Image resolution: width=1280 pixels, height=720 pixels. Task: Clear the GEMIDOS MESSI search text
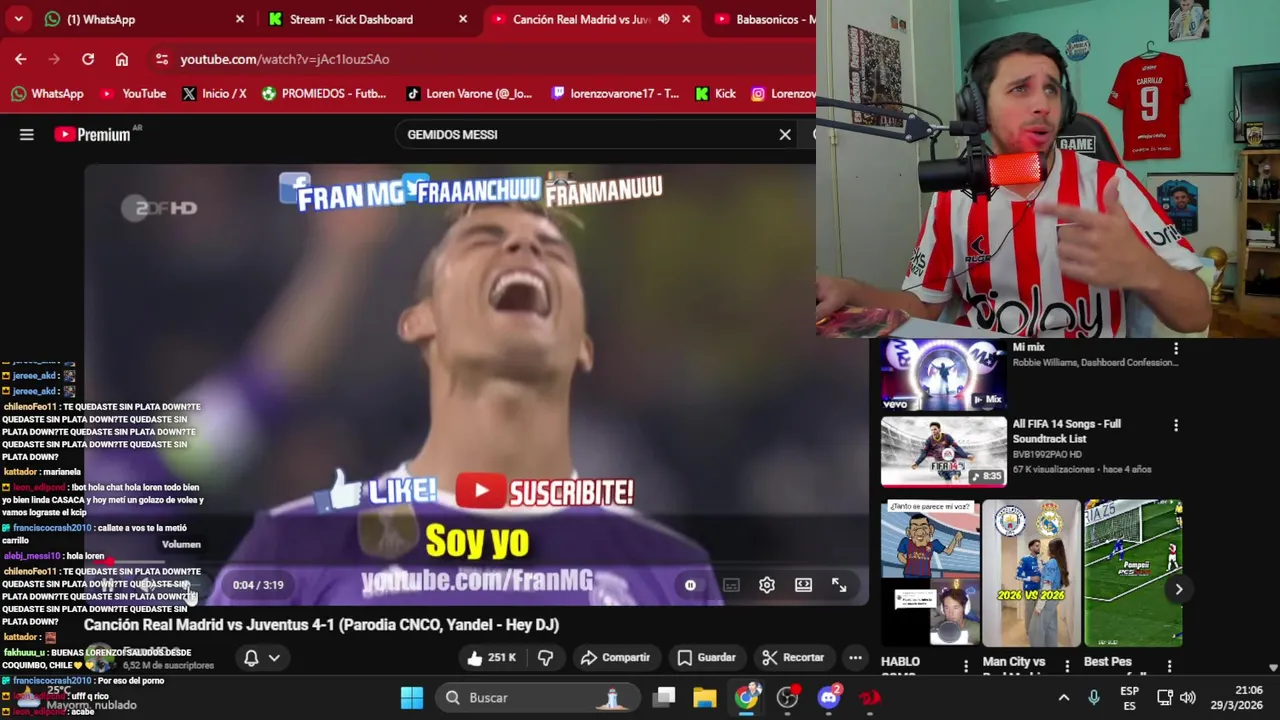pos(785,134)
